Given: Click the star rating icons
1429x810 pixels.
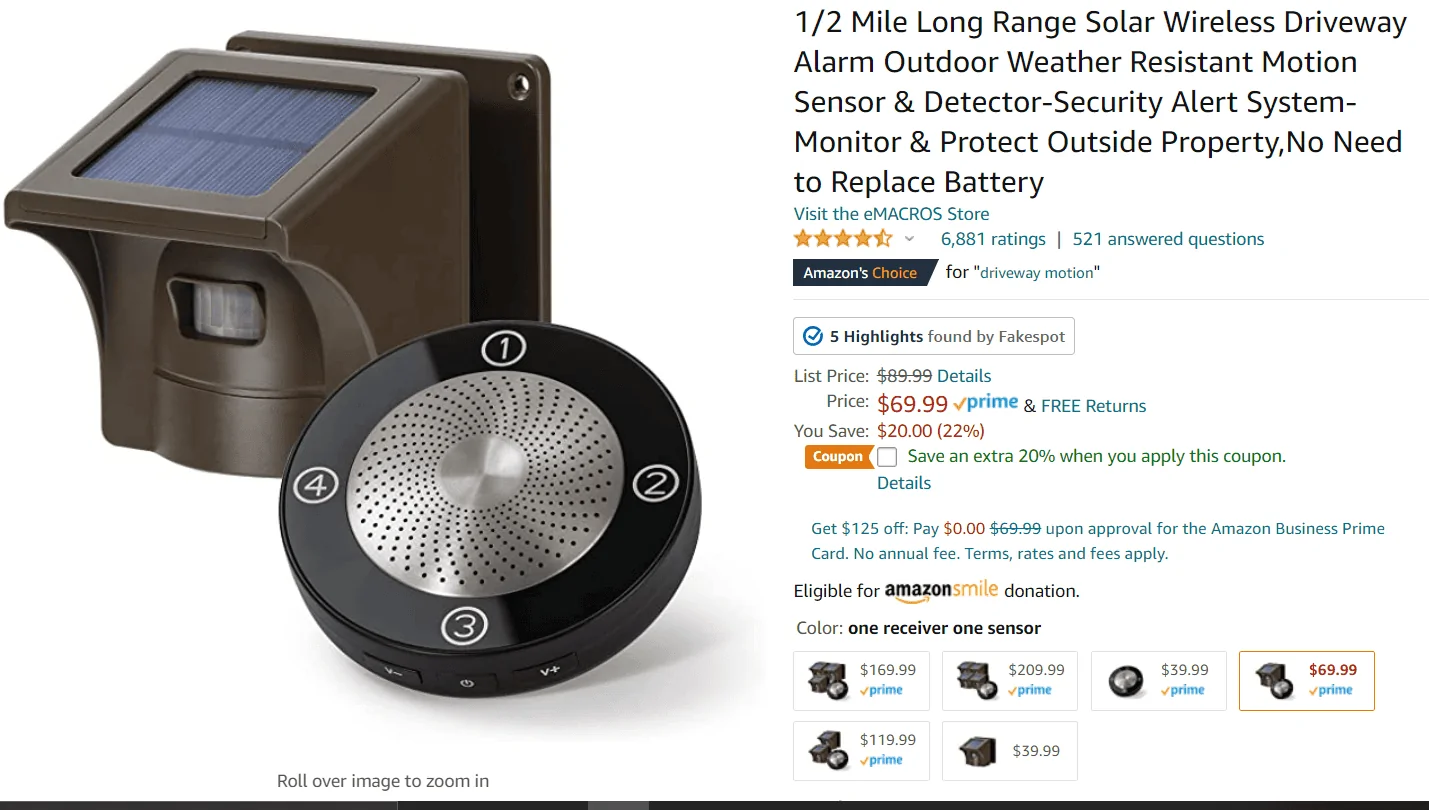Looking at the screenshot, I should [843, 239].
